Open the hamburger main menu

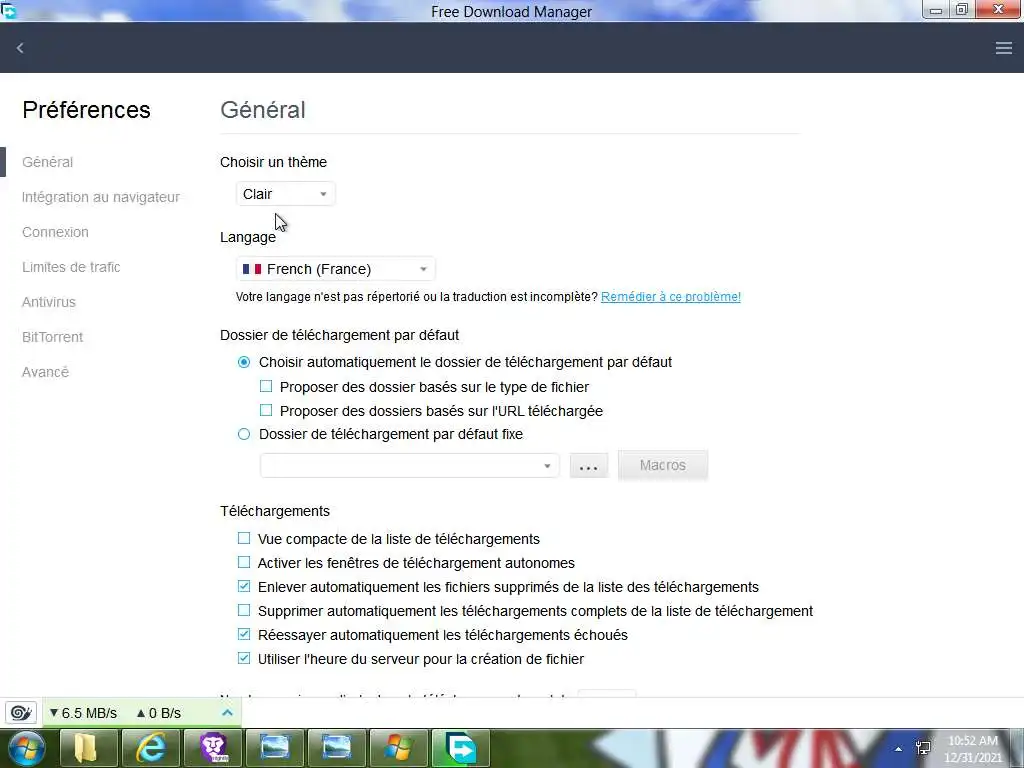pos(1004,48)
